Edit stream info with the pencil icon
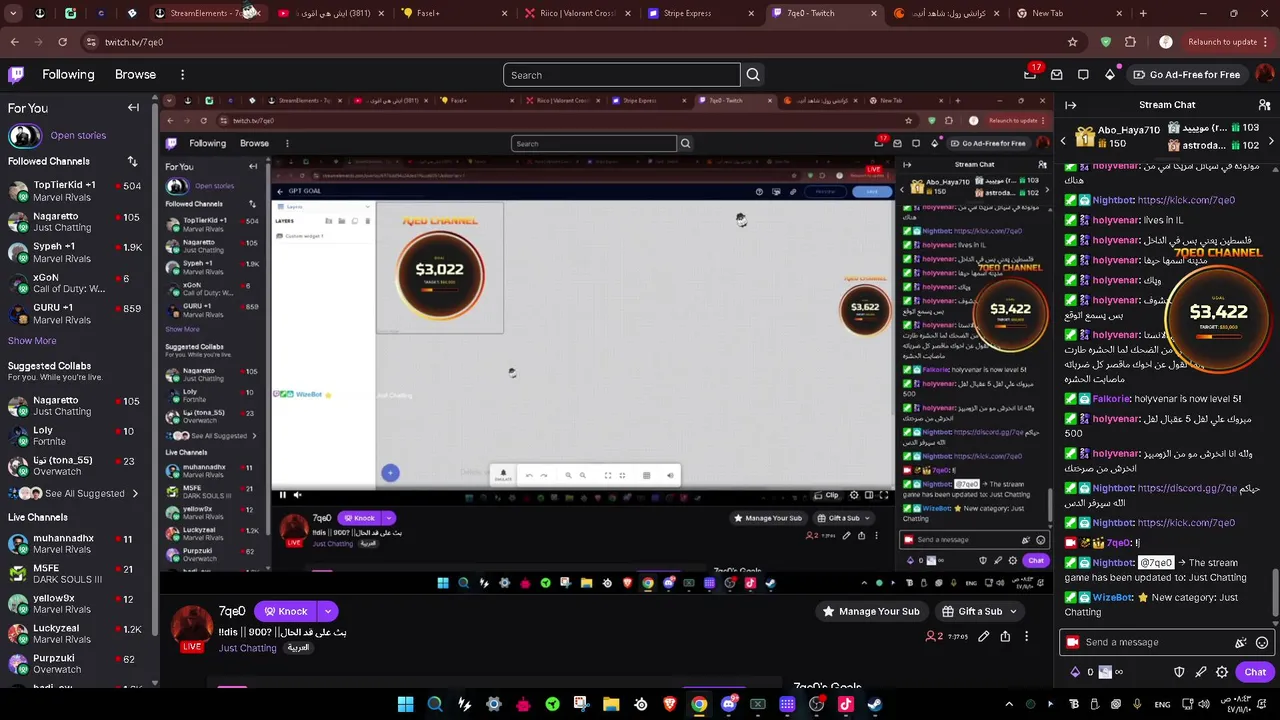The width and height of the screenshot is (1280, 720). (984, 636)
